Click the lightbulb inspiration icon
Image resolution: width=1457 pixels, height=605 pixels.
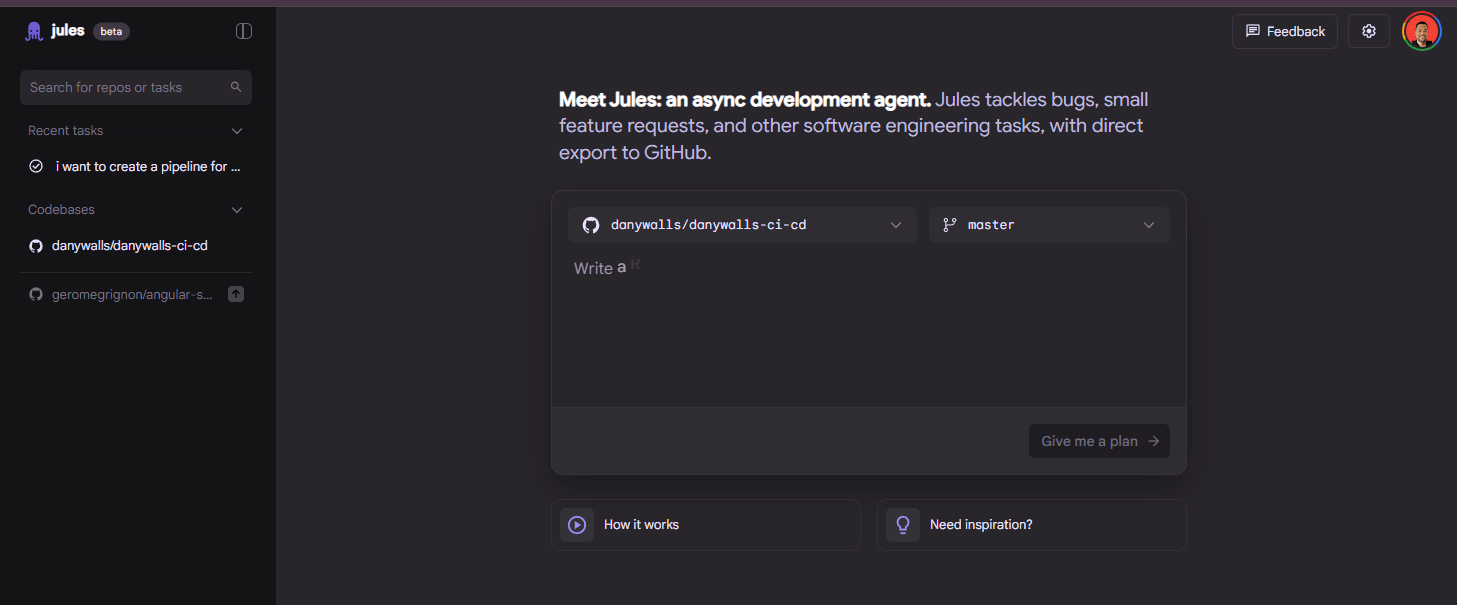pyautogui.click(x=903, y=524)
